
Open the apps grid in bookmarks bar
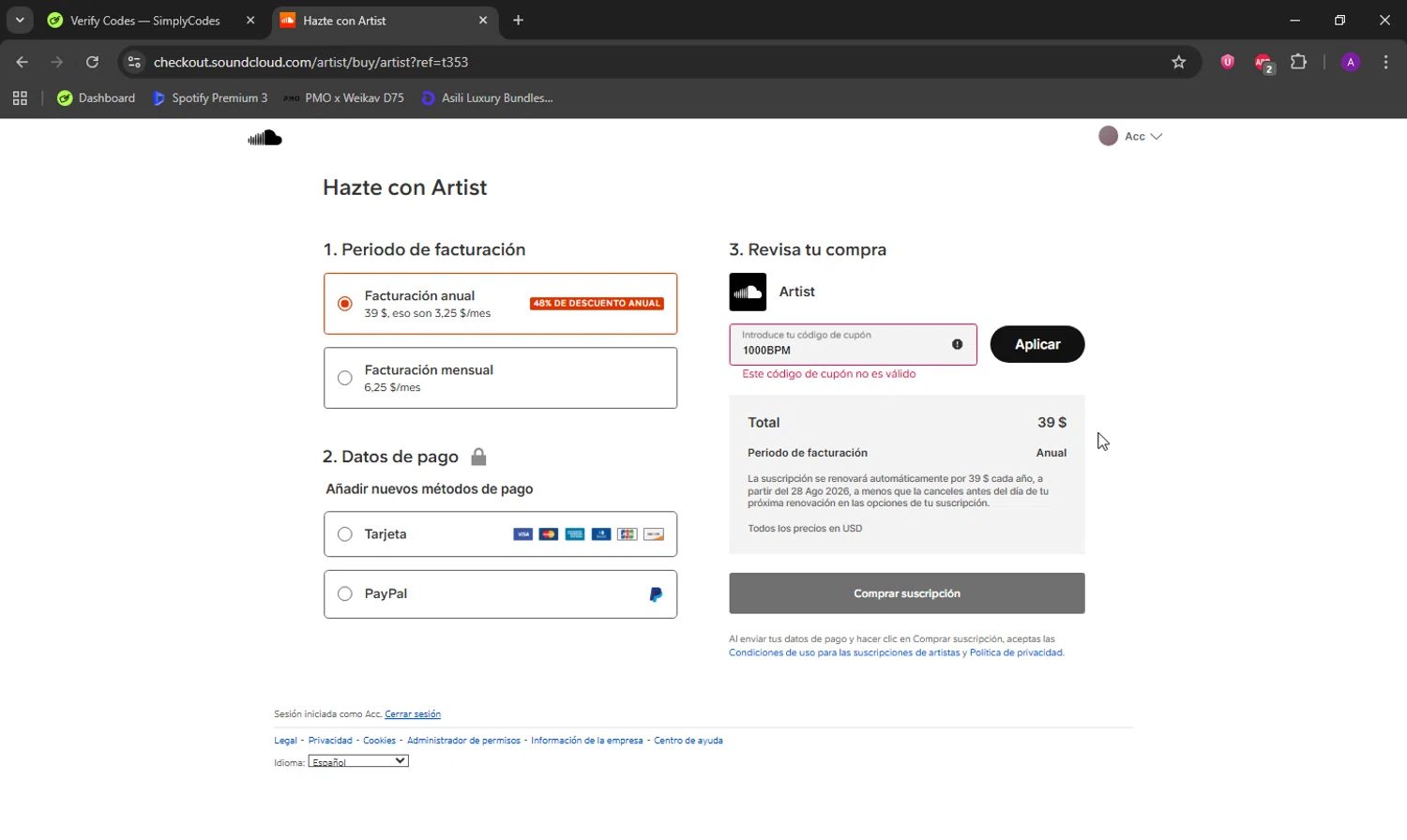pyautogui.click(x=20, y=97)
